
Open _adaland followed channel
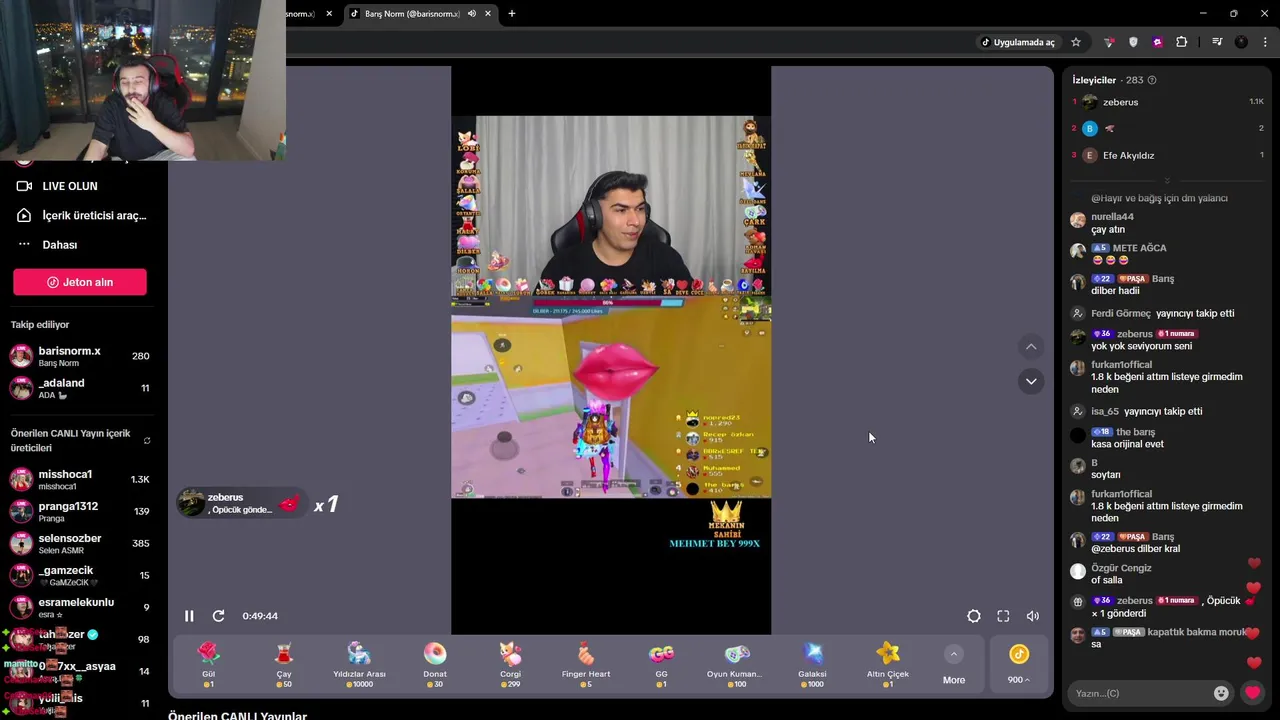tap(80, 388)
